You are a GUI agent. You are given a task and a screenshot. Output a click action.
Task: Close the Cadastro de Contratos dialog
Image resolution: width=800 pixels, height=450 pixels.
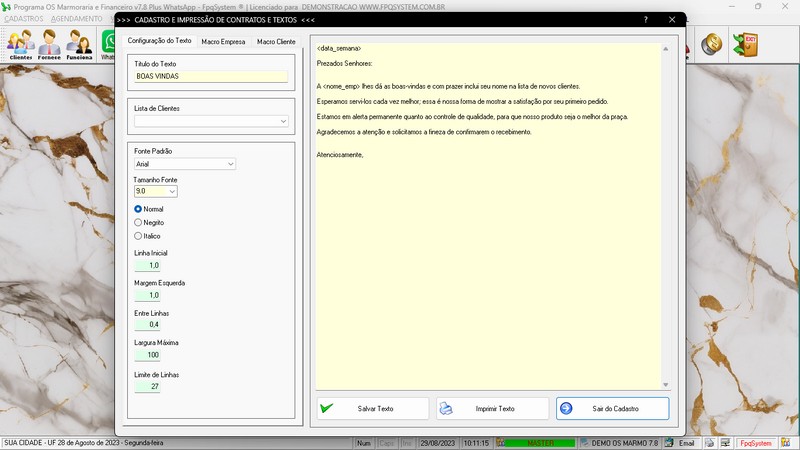click(672, 19)
